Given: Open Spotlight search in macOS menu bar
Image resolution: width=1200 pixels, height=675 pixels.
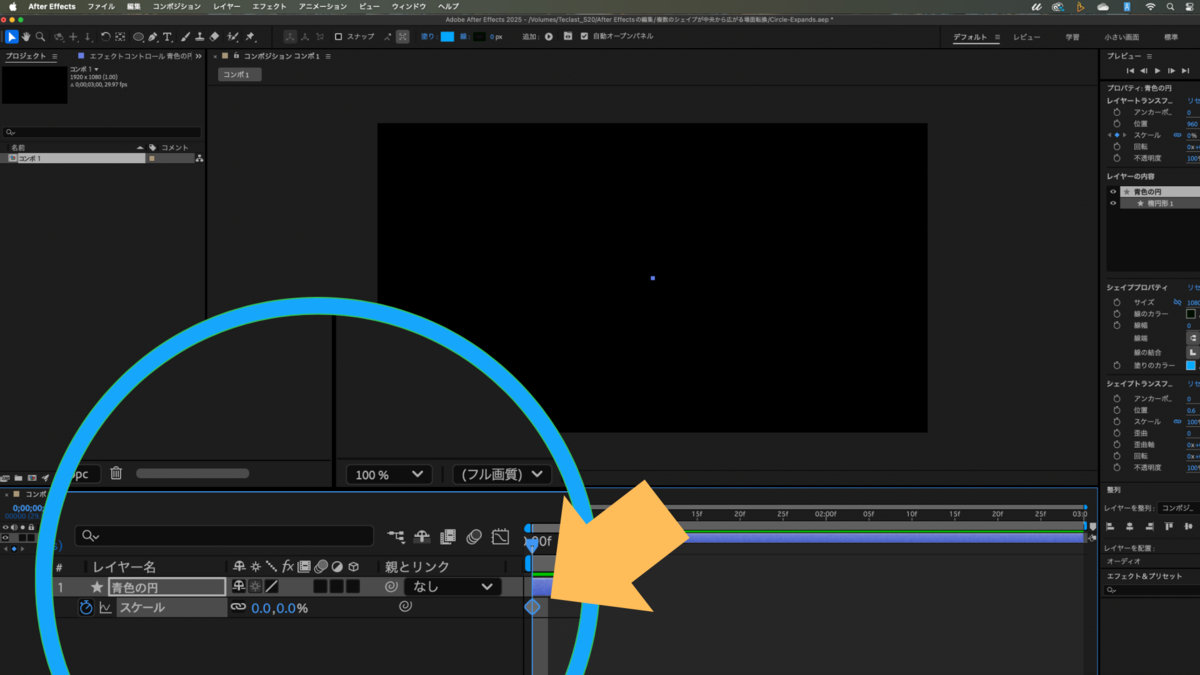Looking at the screenshot, I should point(1170,7).
